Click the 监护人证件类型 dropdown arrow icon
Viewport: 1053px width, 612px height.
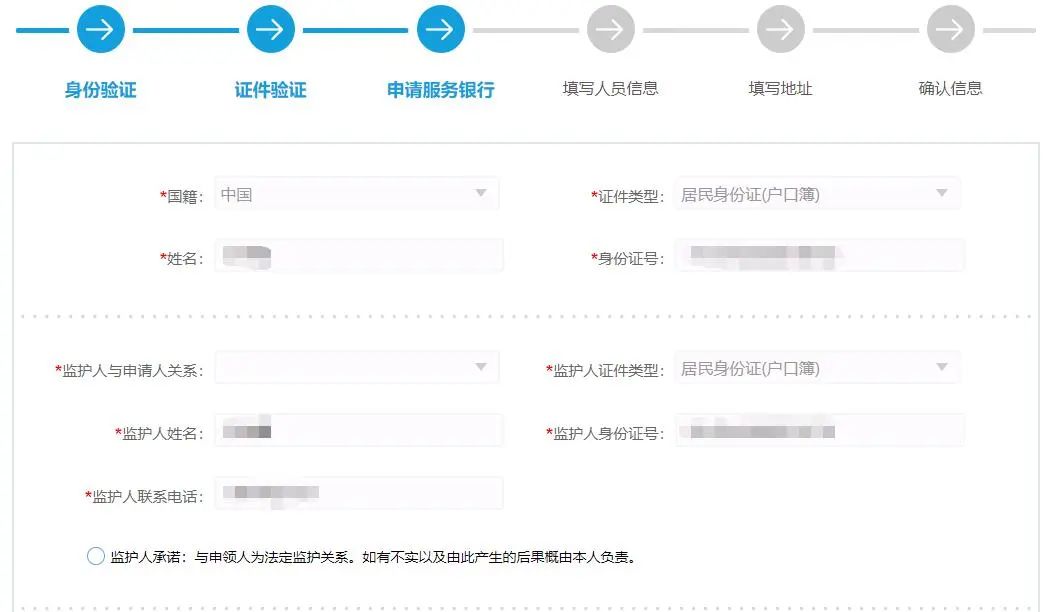(941, 367)
